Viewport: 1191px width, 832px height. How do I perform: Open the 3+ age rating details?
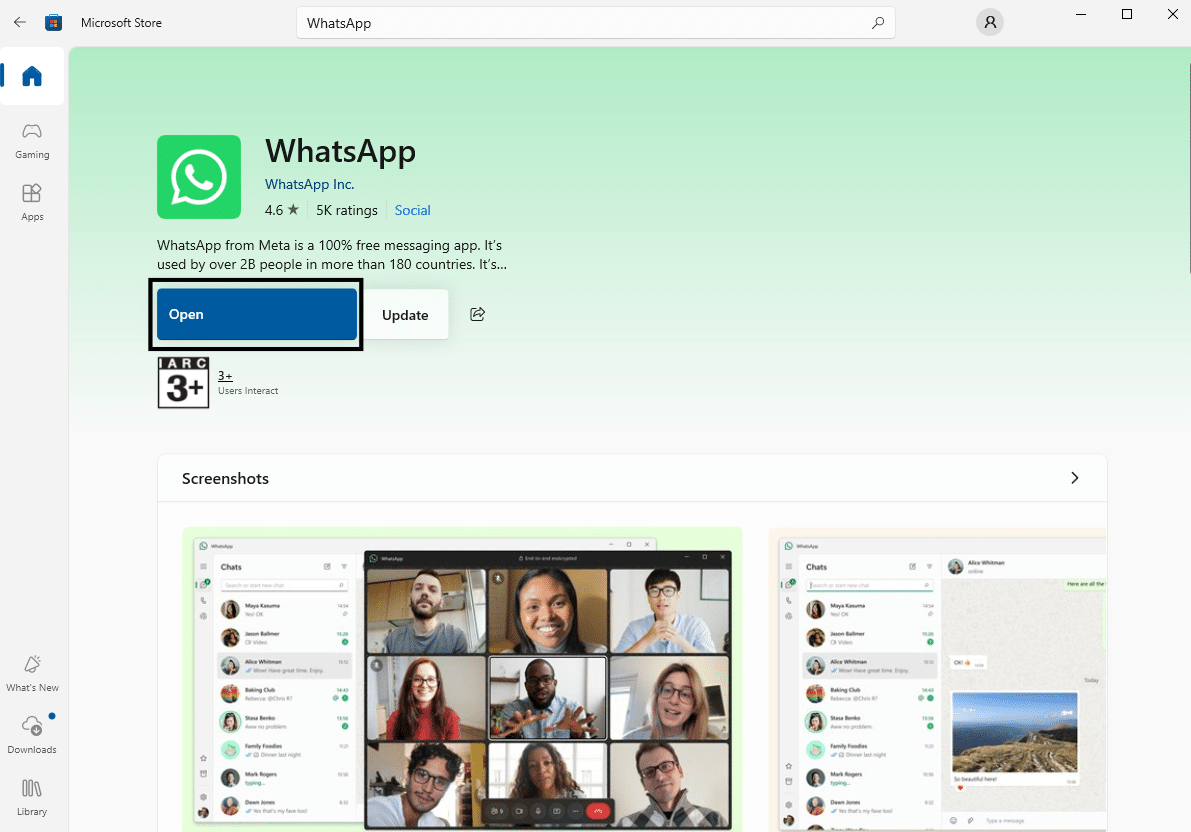coord(224,375)
